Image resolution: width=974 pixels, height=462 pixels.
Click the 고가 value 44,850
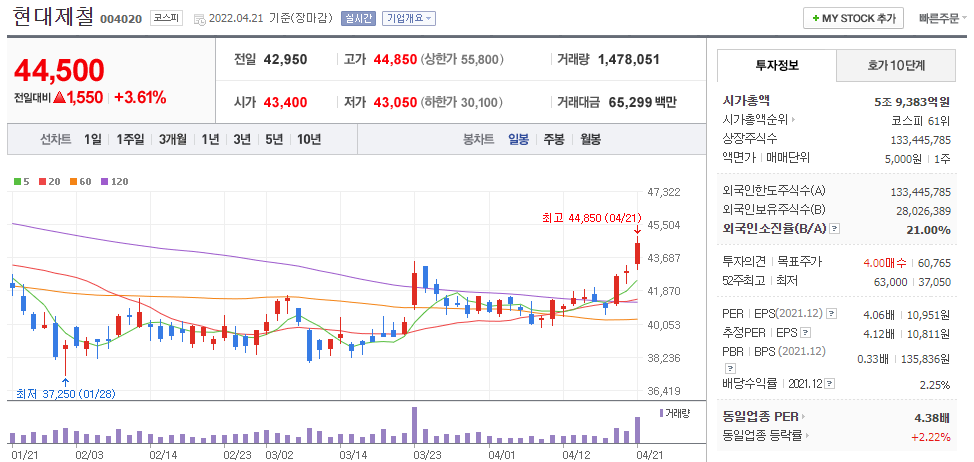coord(395,60)
